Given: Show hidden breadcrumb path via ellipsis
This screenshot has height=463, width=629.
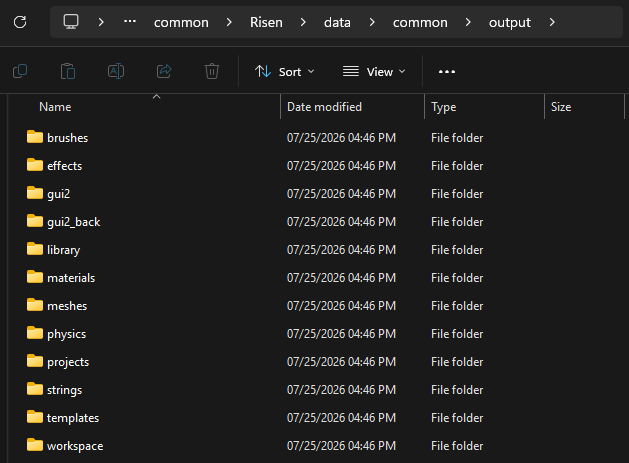Looking at the screenshot, I should 130,22.
